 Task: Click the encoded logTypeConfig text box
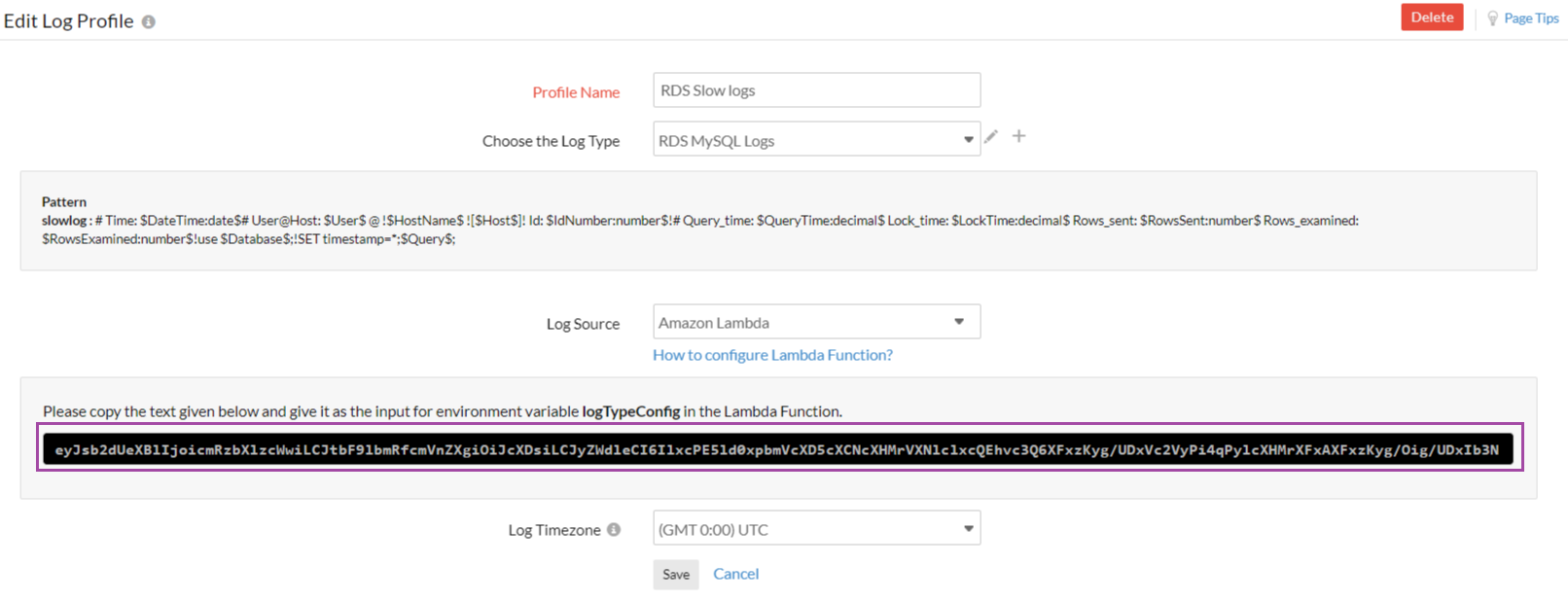tap(778, 449)
